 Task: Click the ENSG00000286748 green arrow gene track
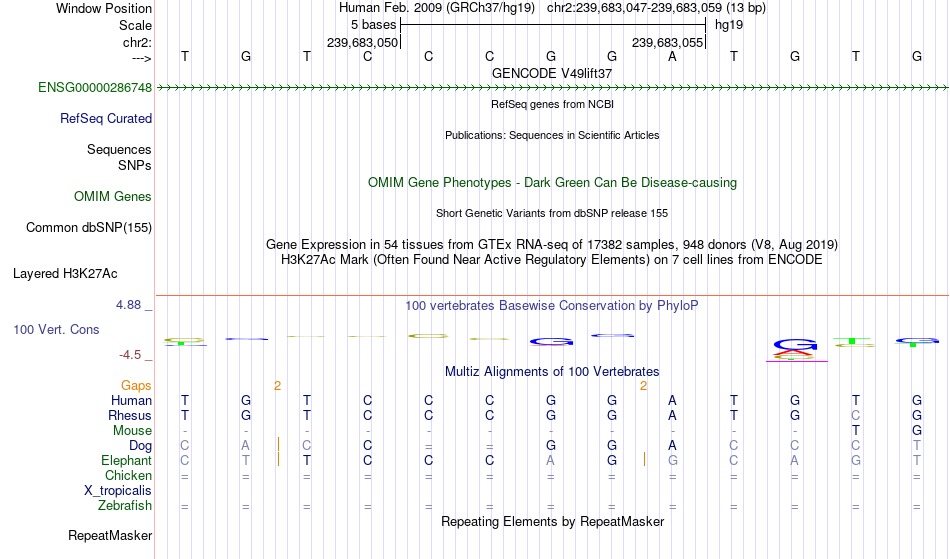(x=552, y=88)
